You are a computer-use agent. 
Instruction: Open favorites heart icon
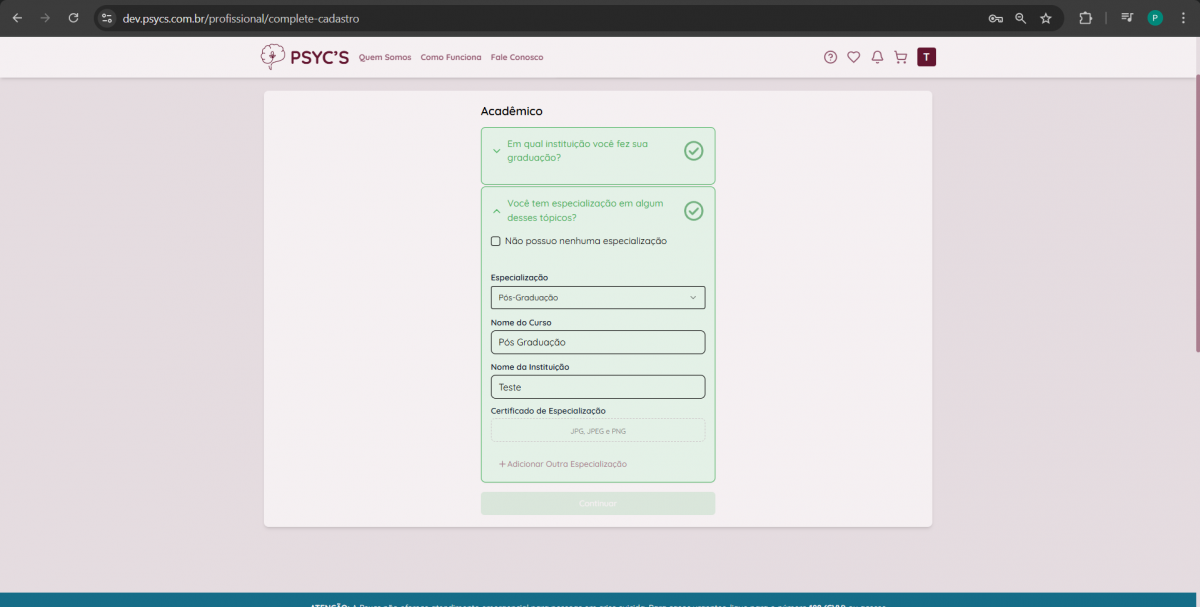point(853,57)
